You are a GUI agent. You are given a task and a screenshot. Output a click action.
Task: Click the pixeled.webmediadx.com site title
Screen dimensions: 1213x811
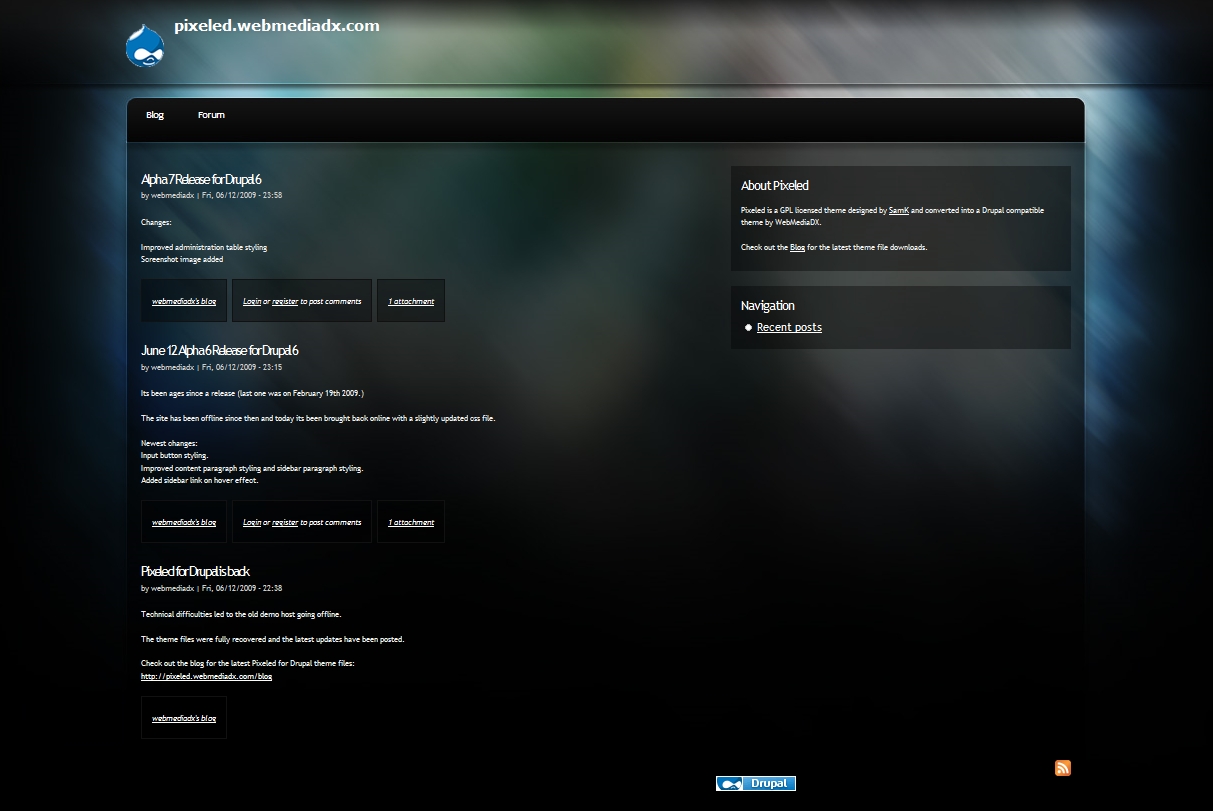[x=276, y=26]
